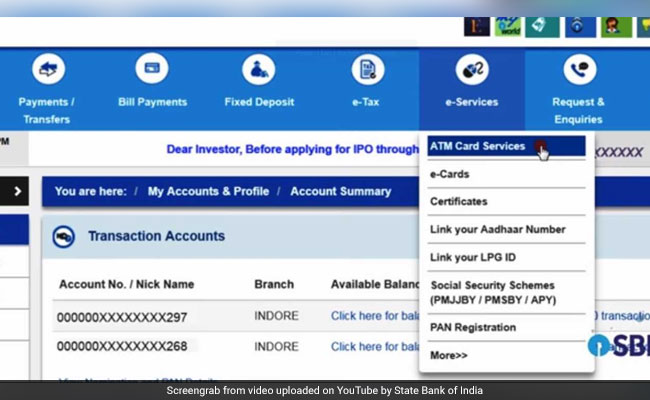Select the e-Tax globe icon
The image size is (650, 400).
click(x=367, y=68)
